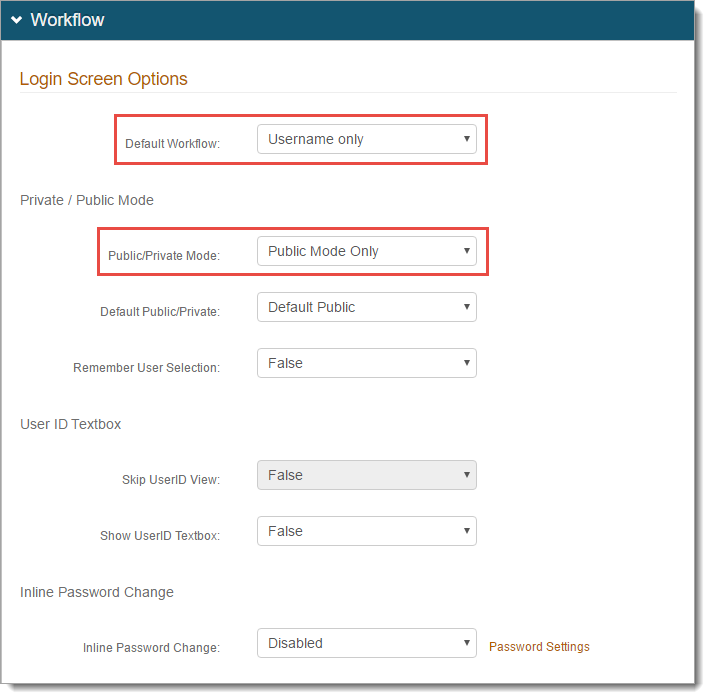The image size is (710, 699).
Task: Click the "Inline Password Change:" field label with colon
Action: point(151,648)
